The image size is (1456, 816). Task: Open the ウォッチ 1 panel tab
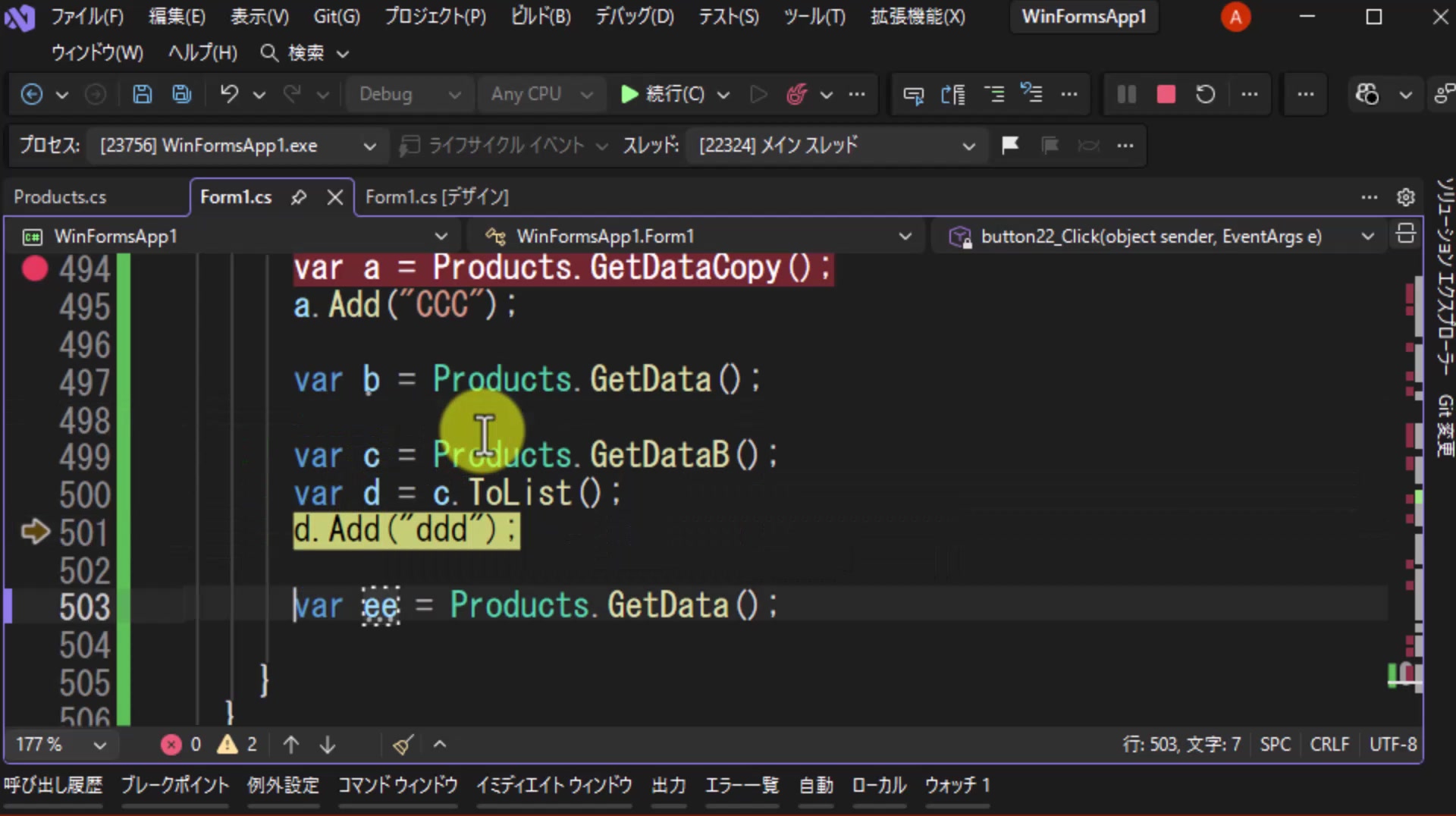click(x=957, y=785)
